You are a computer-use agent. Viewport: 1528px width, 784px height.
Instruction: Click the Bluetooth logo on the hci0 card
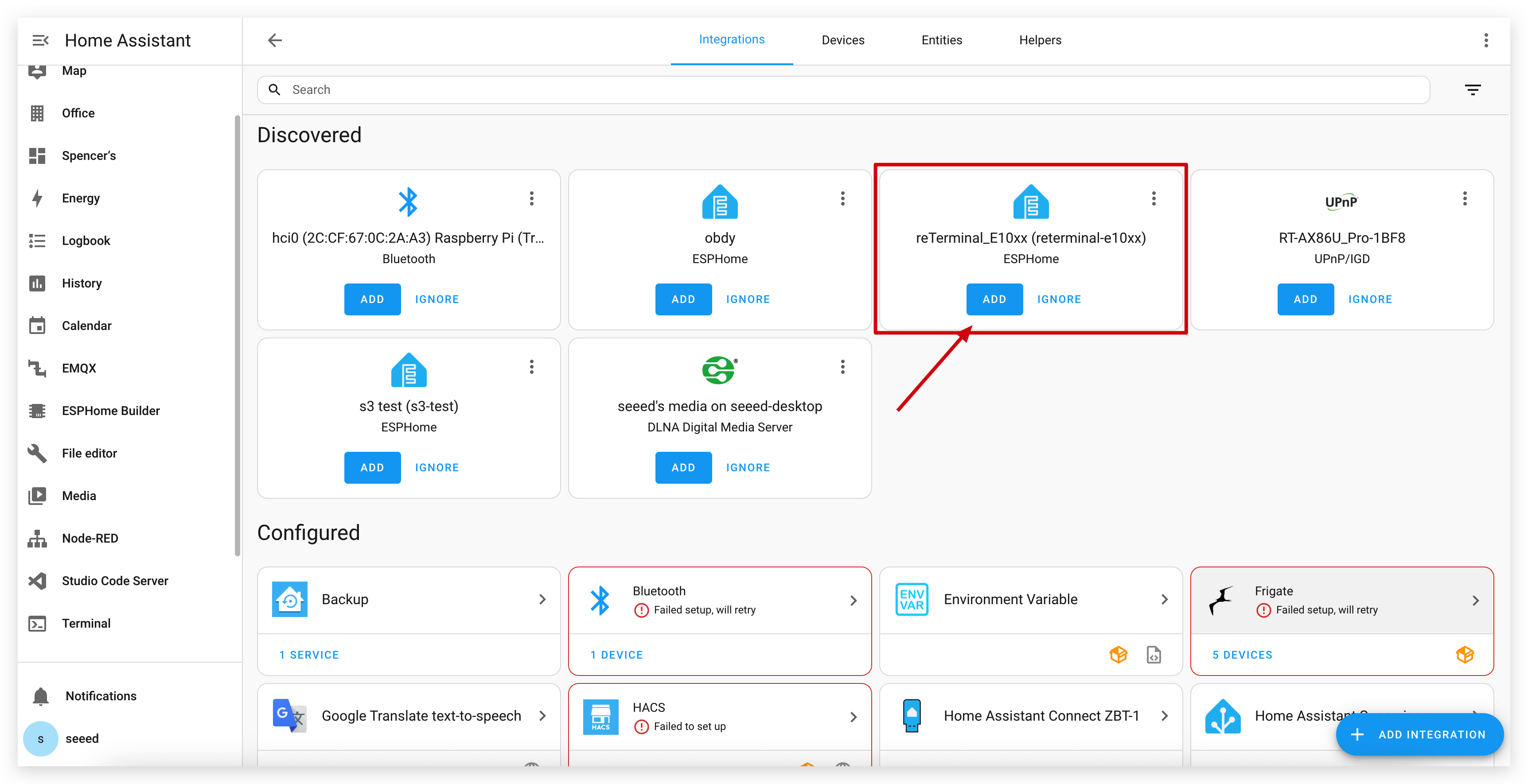[x=408, y=202]
